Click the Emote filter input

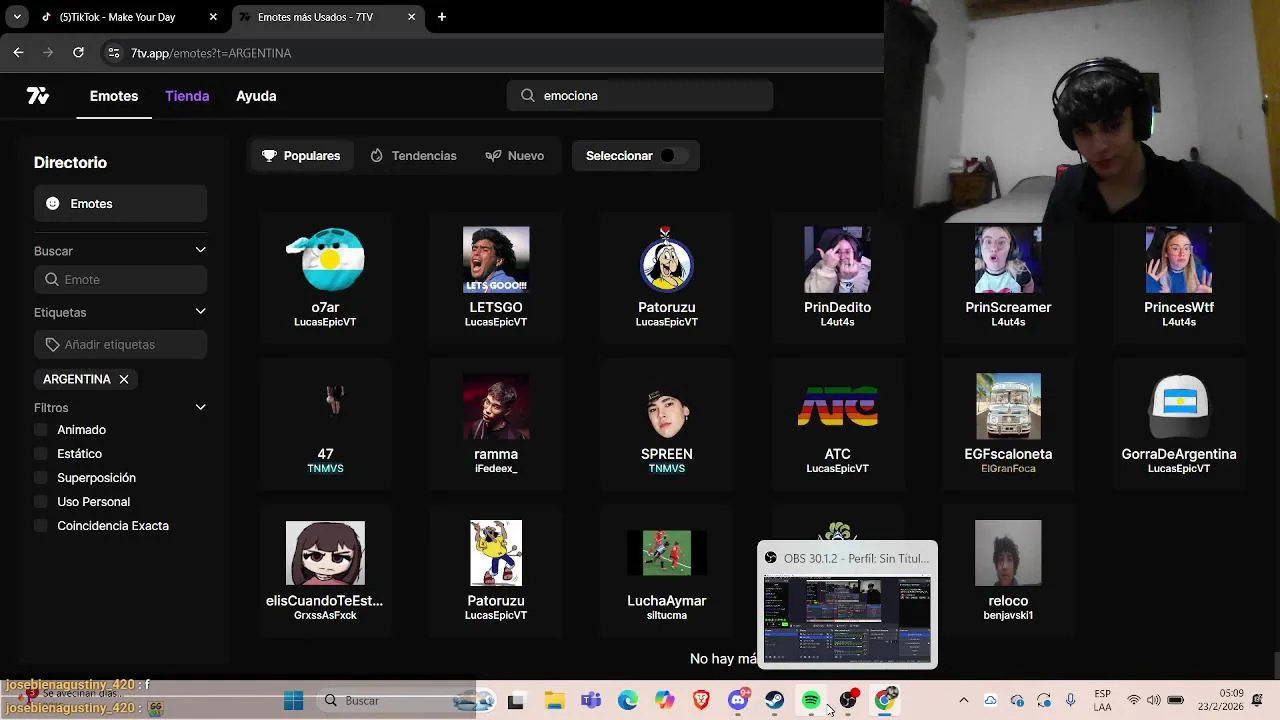tap(120, 280)
